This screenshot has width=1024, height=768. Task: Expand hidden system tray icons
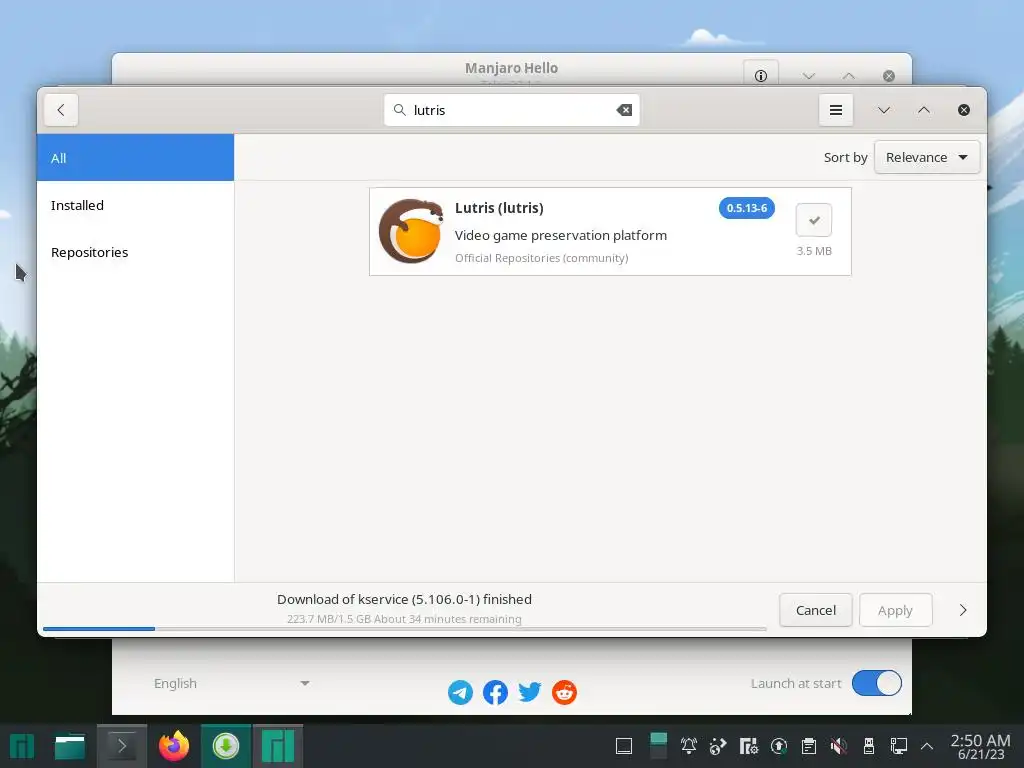927,746
